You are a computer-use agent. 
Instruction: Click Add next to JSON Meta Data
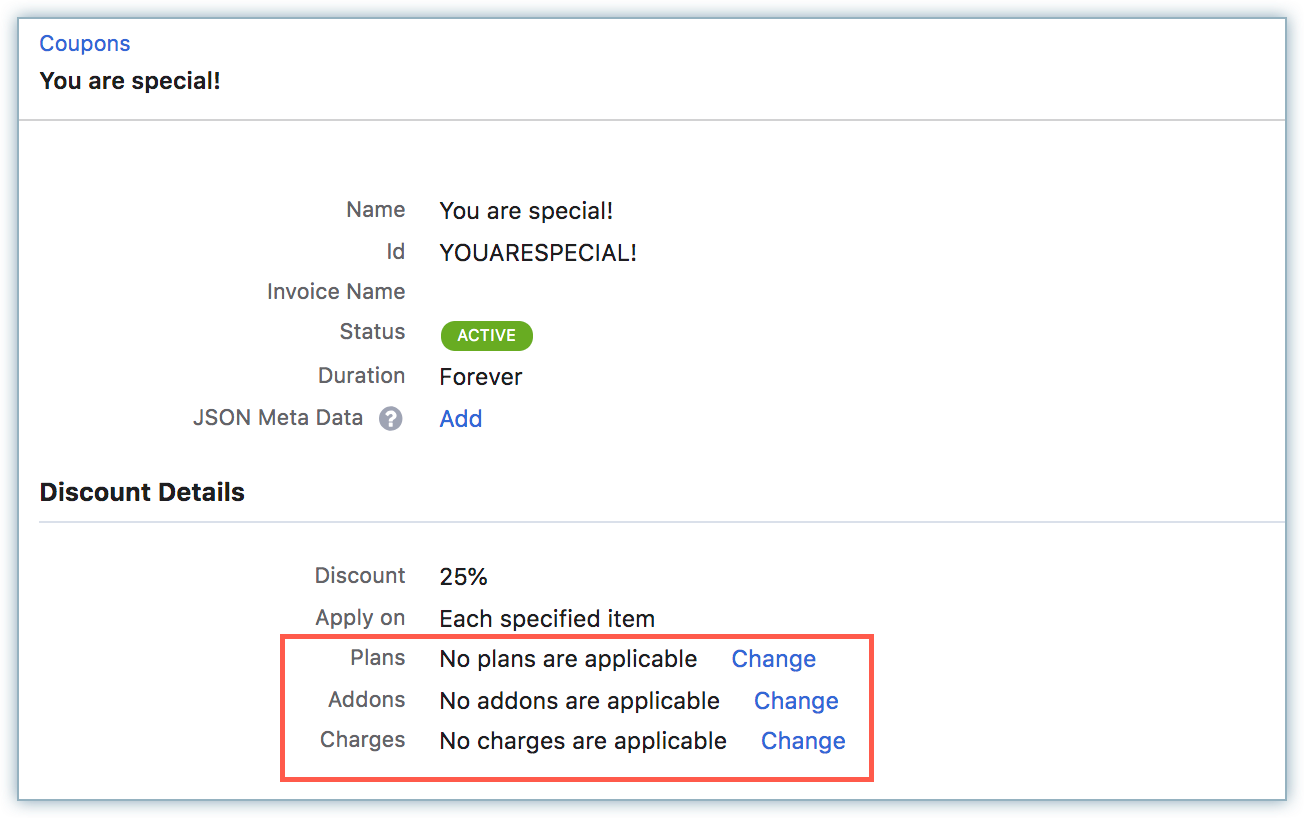[x=461, y=419]
